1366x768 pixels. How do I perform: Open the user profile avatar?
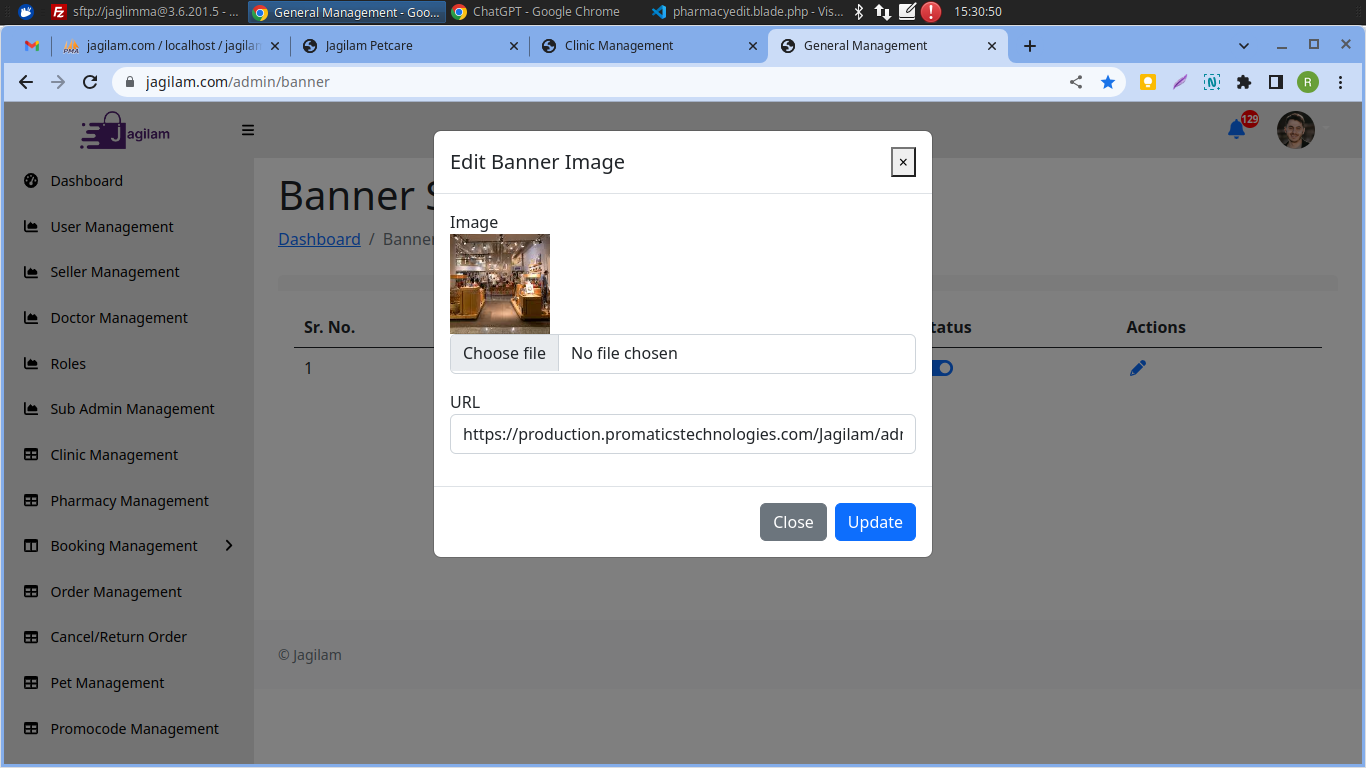coord(1295,130)
